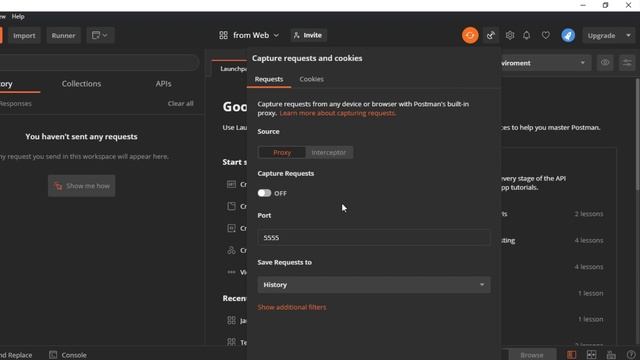Viewport: 640px width, 360px height.
Task: Open the Bootcamp icon in status bar
Action: pyautogui.click(x=611, y=355)
